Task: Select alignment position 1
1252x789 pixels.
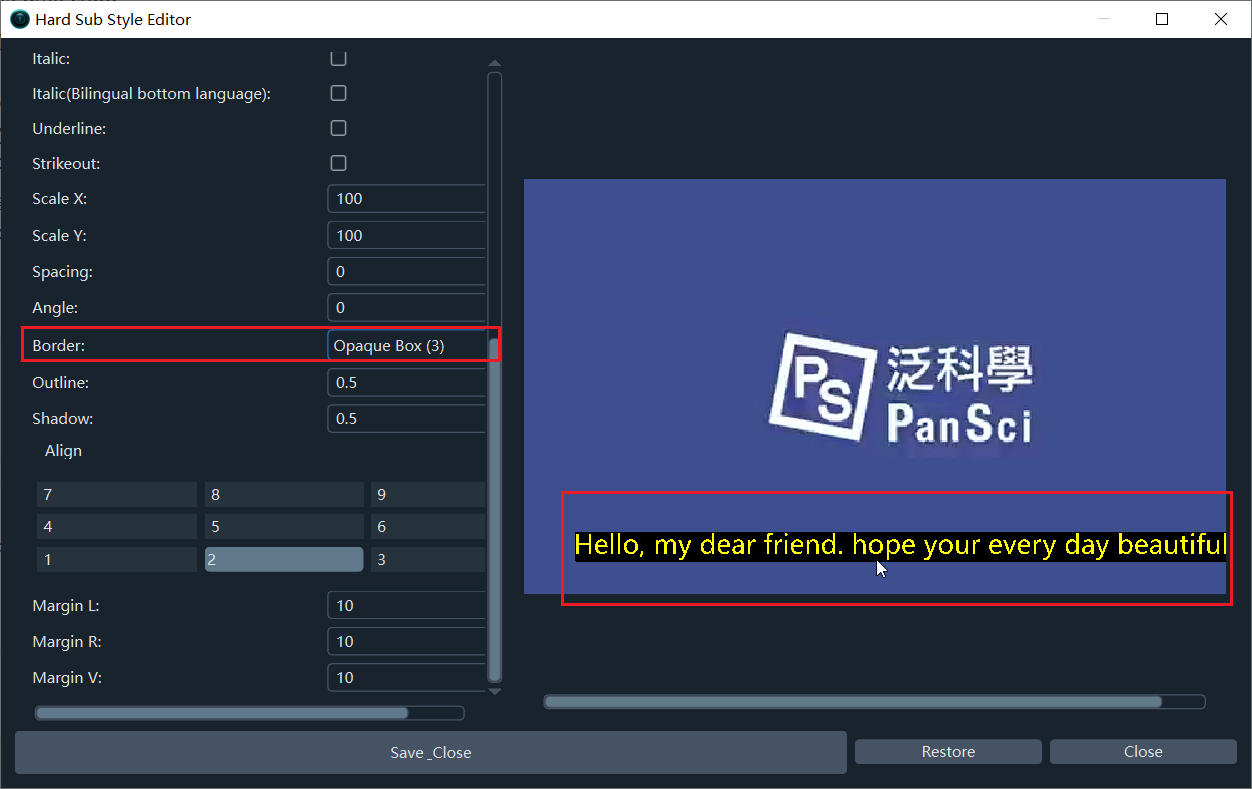Action: (116, 560)
